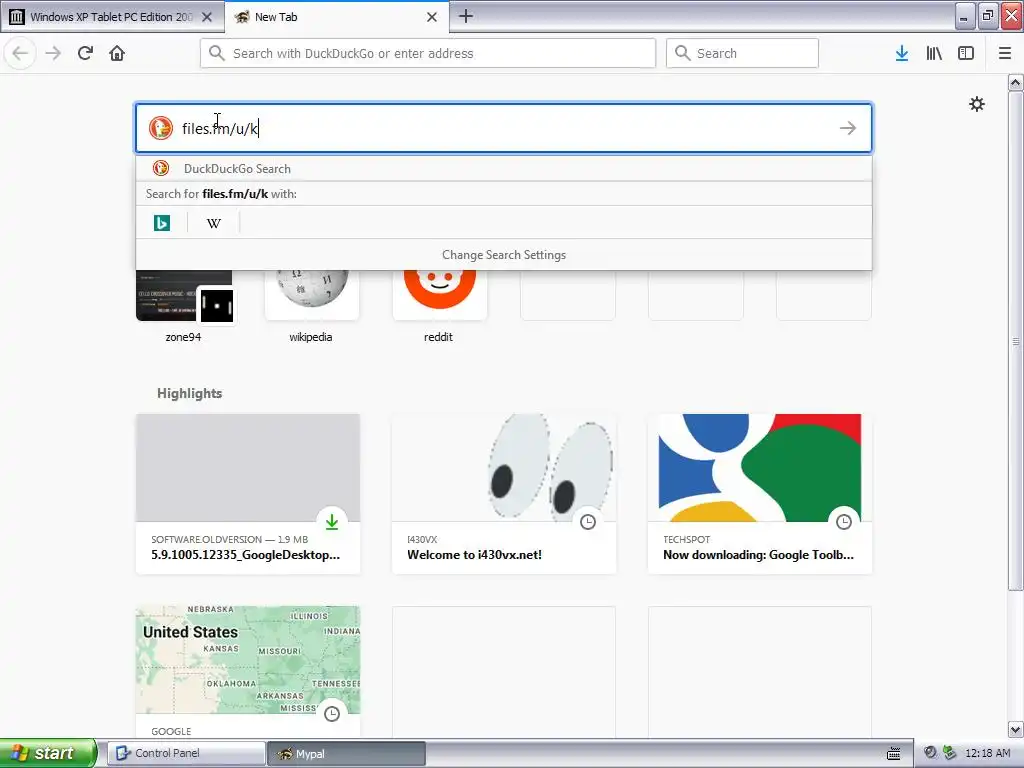The height and width of the screenshot is (768, 1024).
Task: Click the taskbar clock 12:18 AM
Action: point(987,754)
